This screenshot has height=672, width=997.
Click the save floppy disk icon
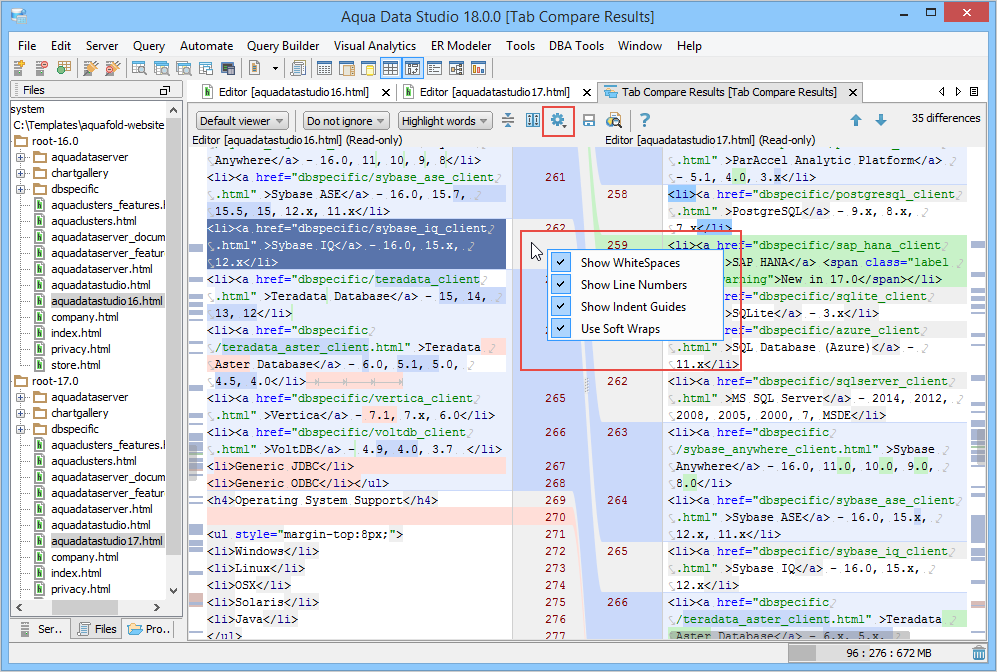[x=590, y=121]
